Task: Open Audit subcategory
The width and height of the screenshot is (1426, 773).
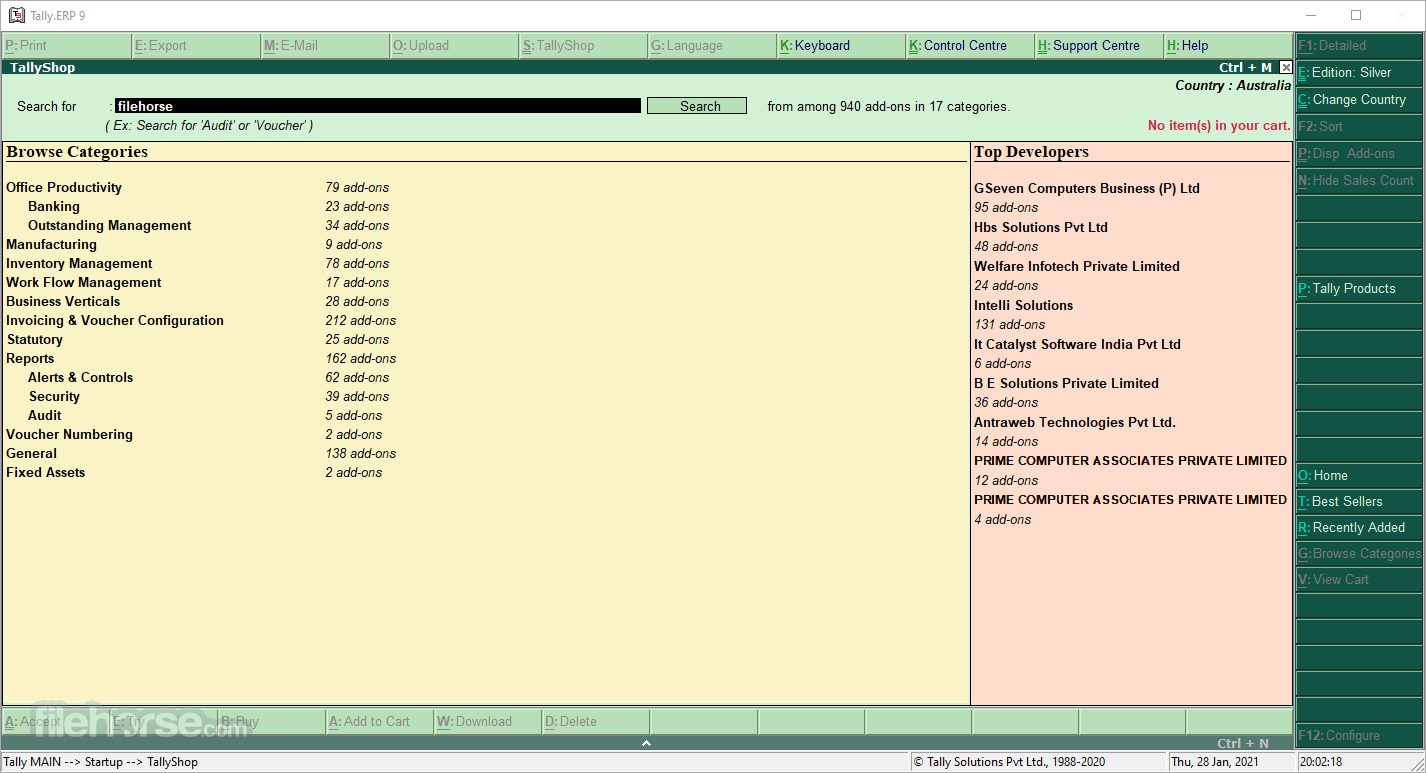Action: click(45, 416)
